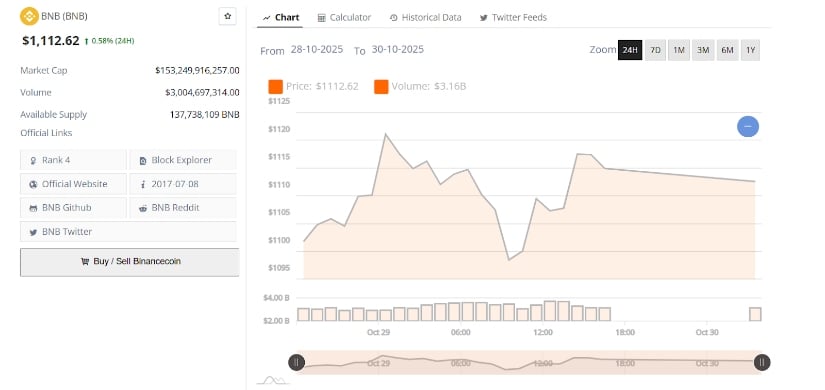This screenshot has height=390, width=825.
Task: Select the 24H zoom range
Action: click(x=630, y=50)
